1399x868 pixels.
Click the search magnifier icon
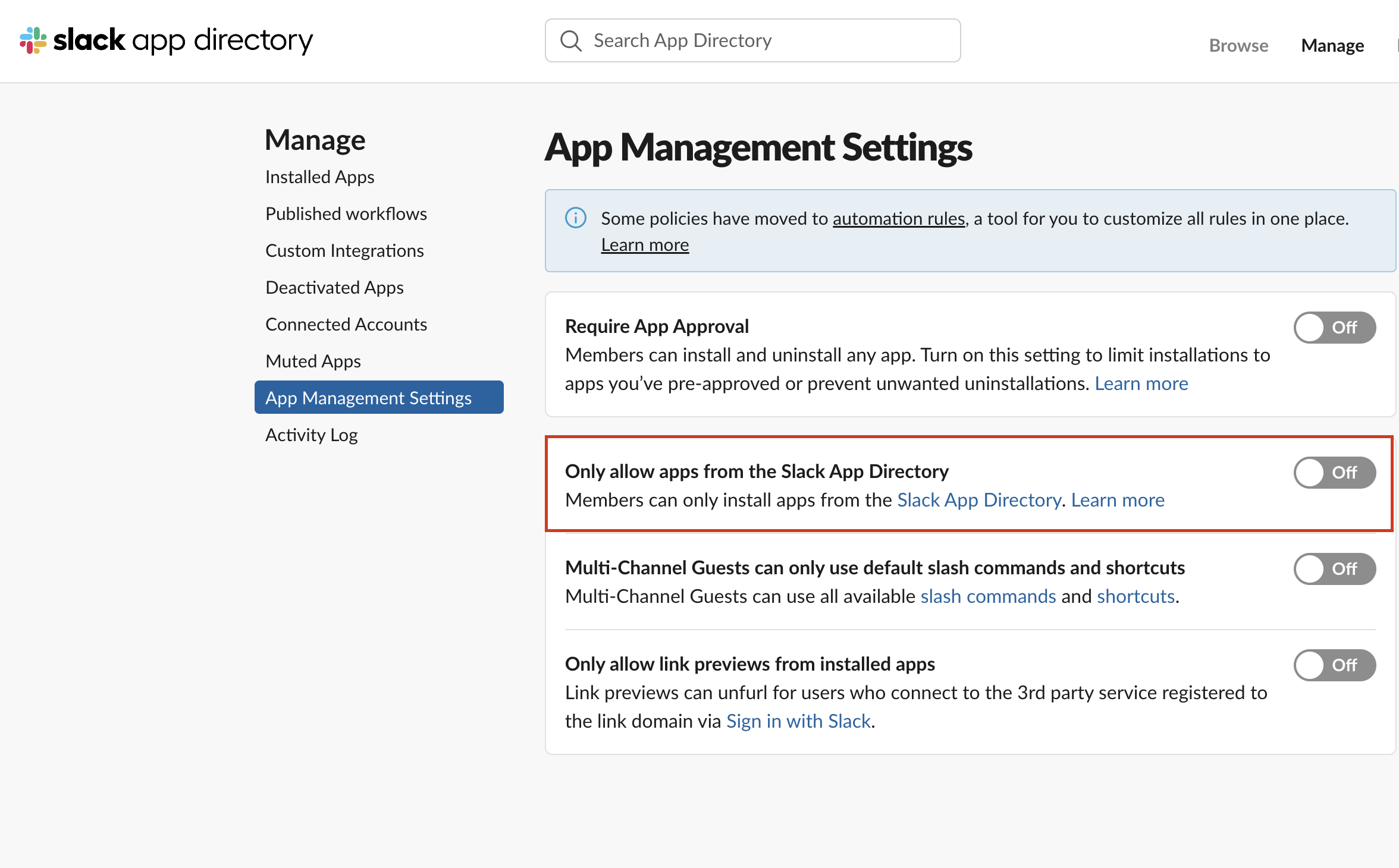571,40
